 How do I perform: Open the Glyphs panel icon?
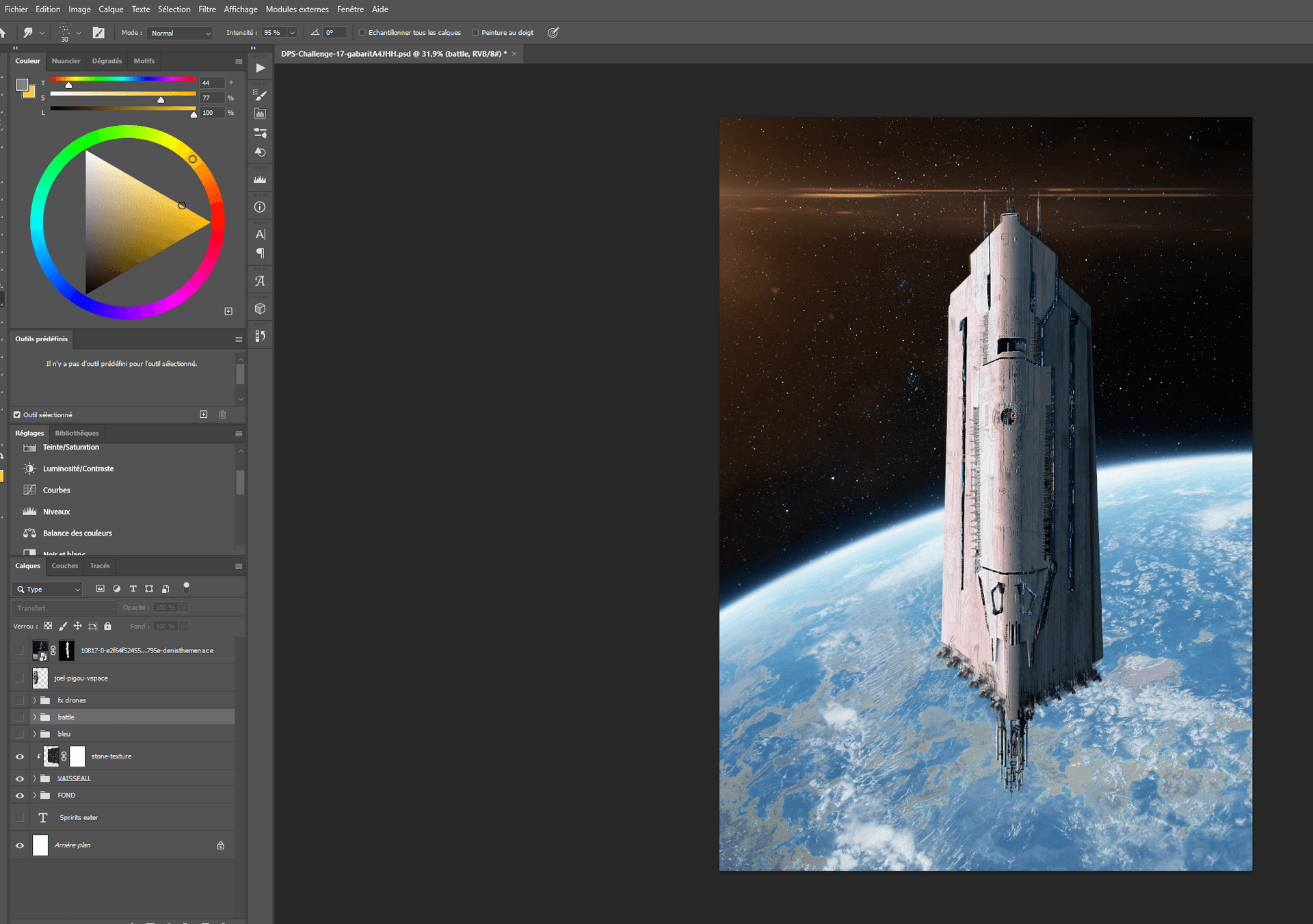tap(260, 280)
